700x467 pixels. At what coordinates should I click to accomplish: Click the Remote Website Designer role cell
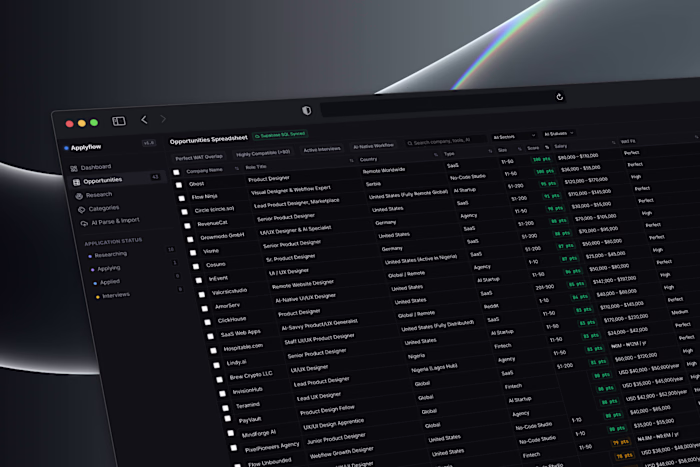click(303, 284)
